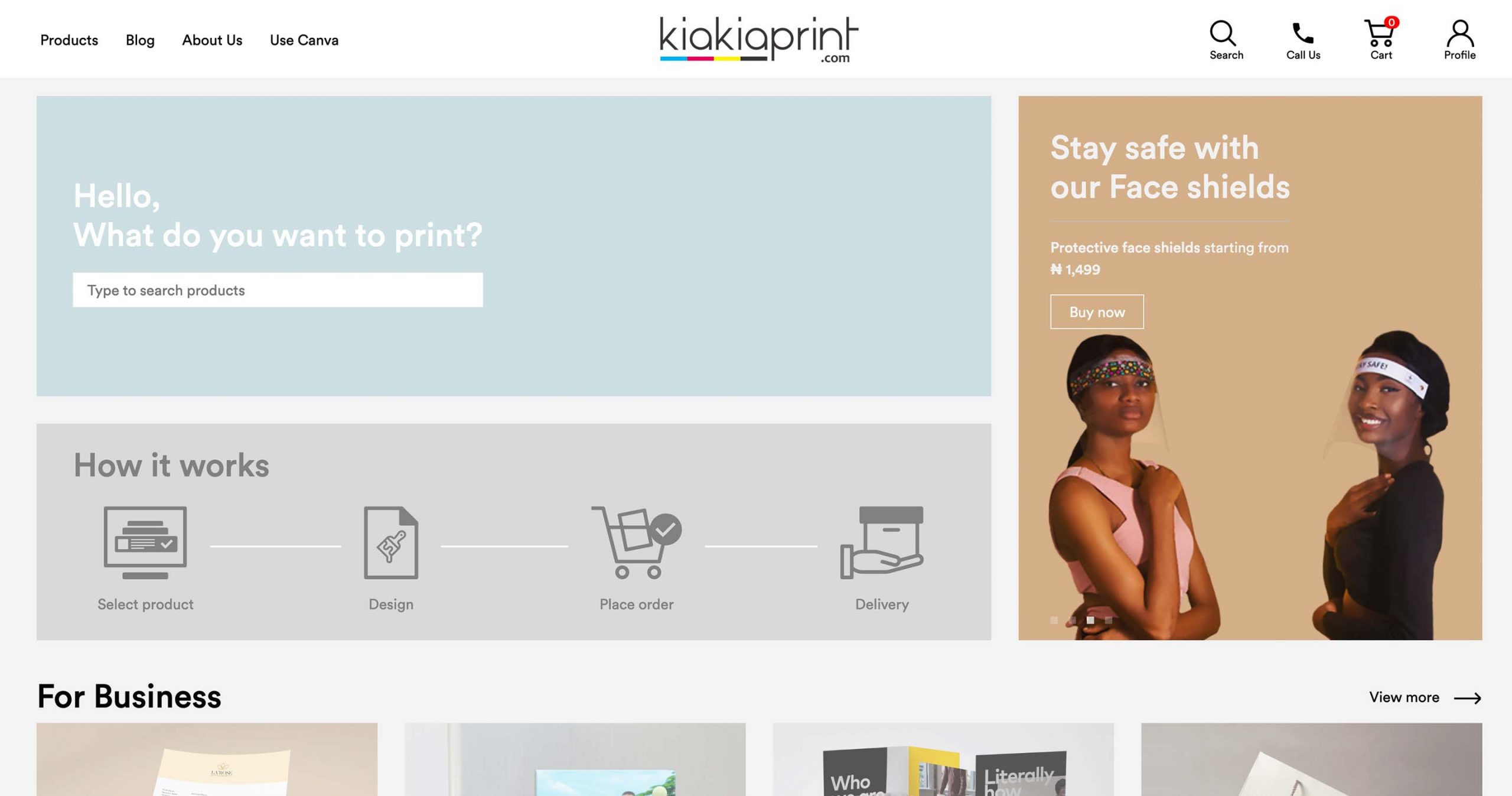Select the fourth carousel slide dot

pyautogui.click(x=1109, y=620)
